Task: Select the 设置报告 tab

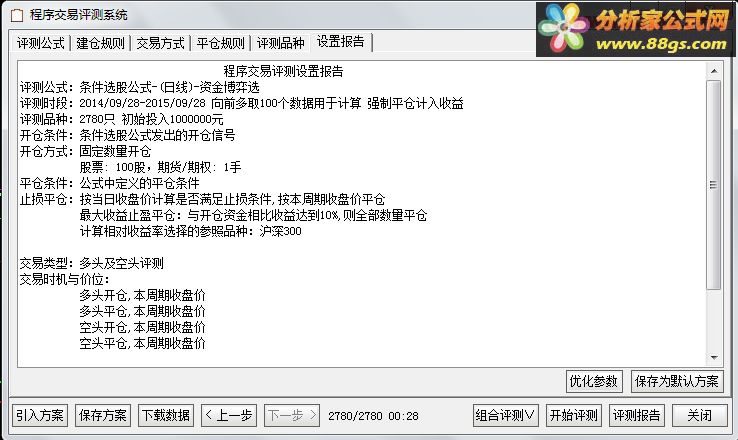Action: coord(341,42)
